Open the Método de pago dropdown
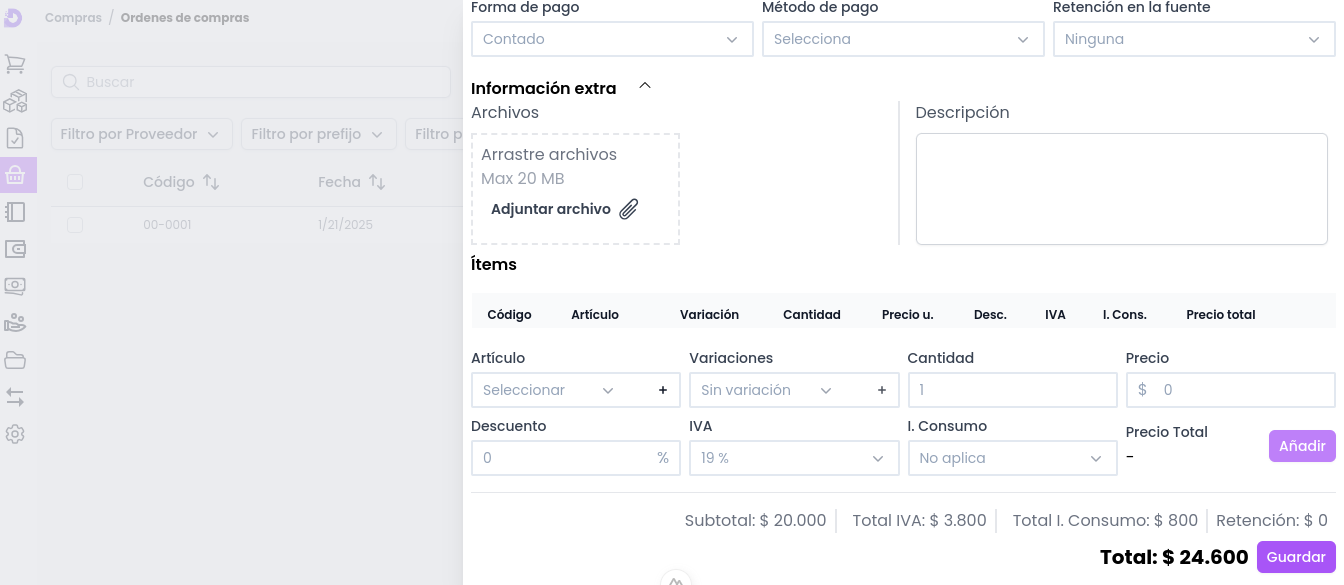This screenshot has width=1344, height=585. pyautogui.click(x=901, y=39)
